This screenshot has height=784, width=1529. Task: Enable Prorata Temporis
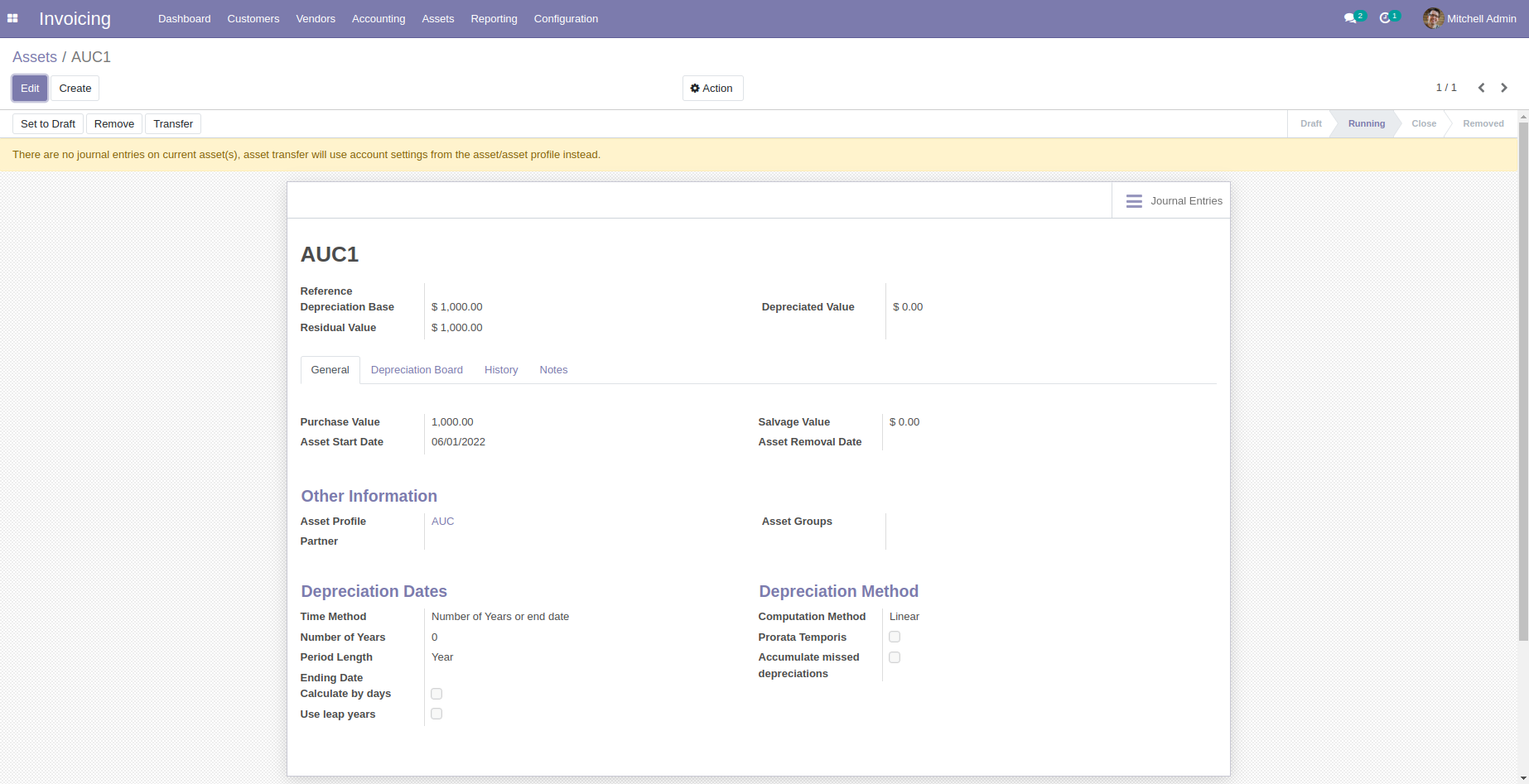coord(894,637)
